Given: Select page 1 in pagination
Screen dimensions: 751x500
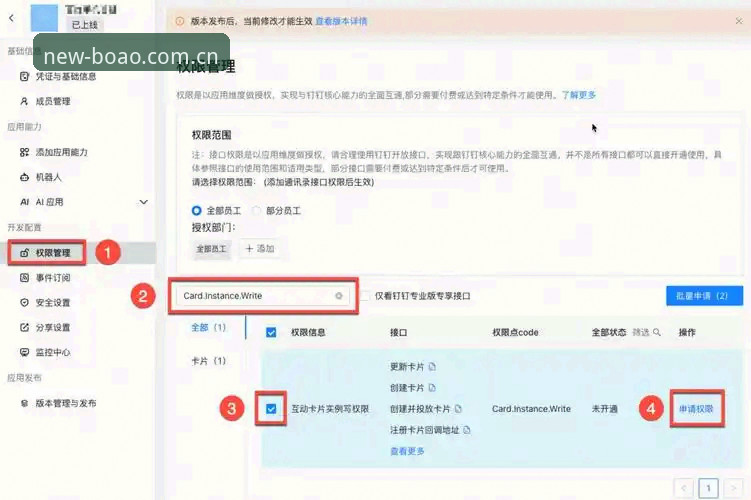Looking at the screenshot, I should [x=708, y=488].
